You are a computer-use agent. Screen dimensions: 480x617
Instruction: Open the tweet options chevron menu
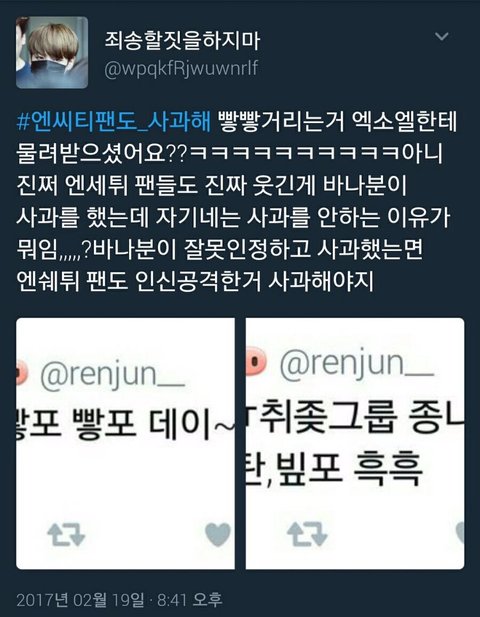(441, 37)
